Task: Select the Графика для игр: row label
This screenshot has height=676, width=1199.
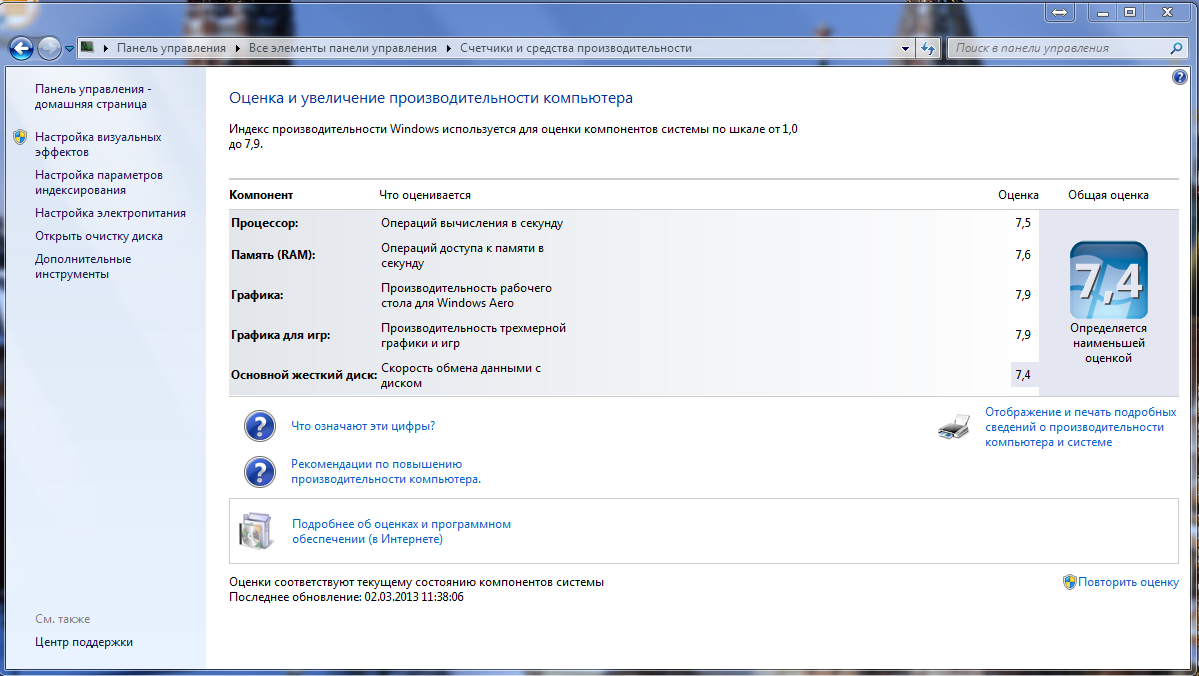Action: (281, 335)
